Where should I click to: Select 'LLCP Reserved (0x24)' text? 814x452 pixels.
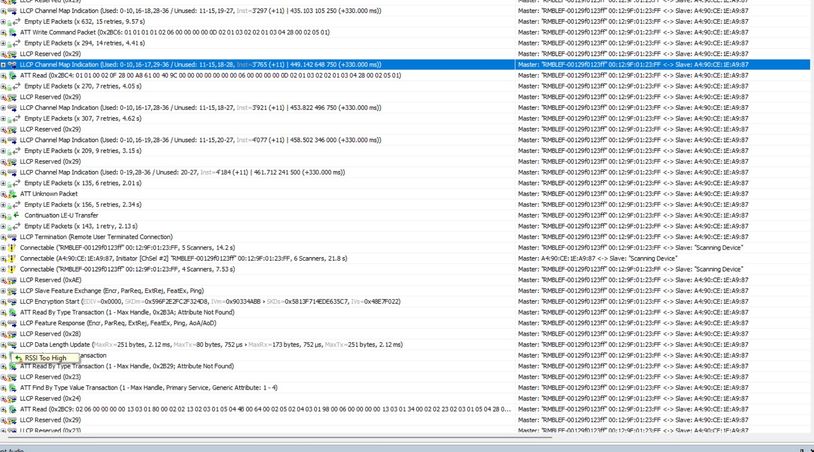click(x=50, y=399)
